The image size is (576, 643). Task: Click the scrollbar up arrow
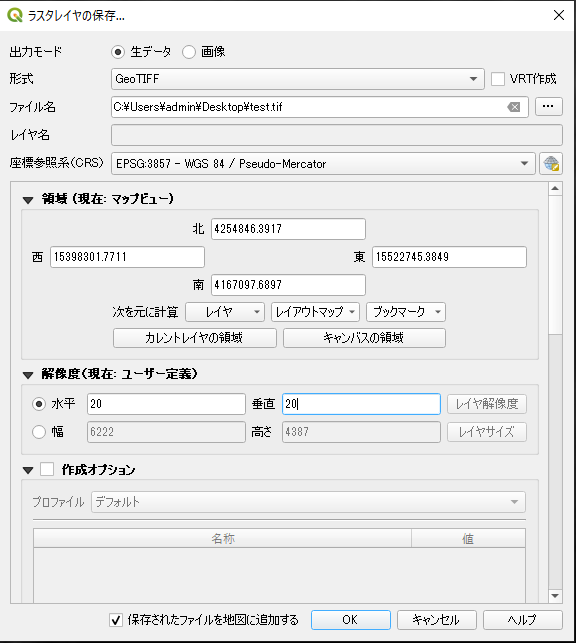coord(555,188)
